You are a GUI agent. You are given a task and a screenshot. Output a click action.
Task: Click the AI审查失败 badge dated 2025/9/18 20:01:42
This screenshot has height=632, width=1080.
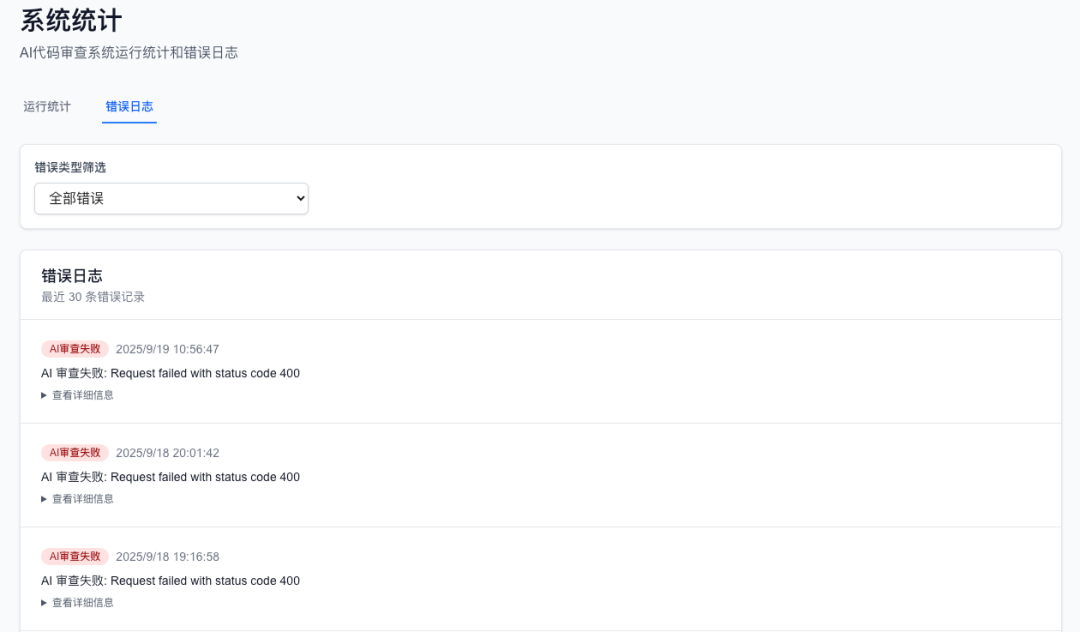tap(75, 453)
